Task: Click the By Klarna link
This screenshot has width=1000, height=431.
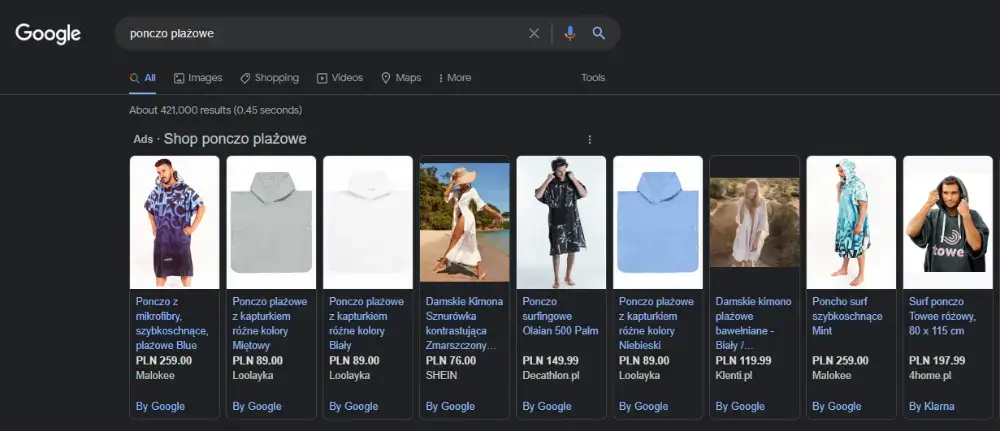Action: click(x=932, y=406)
